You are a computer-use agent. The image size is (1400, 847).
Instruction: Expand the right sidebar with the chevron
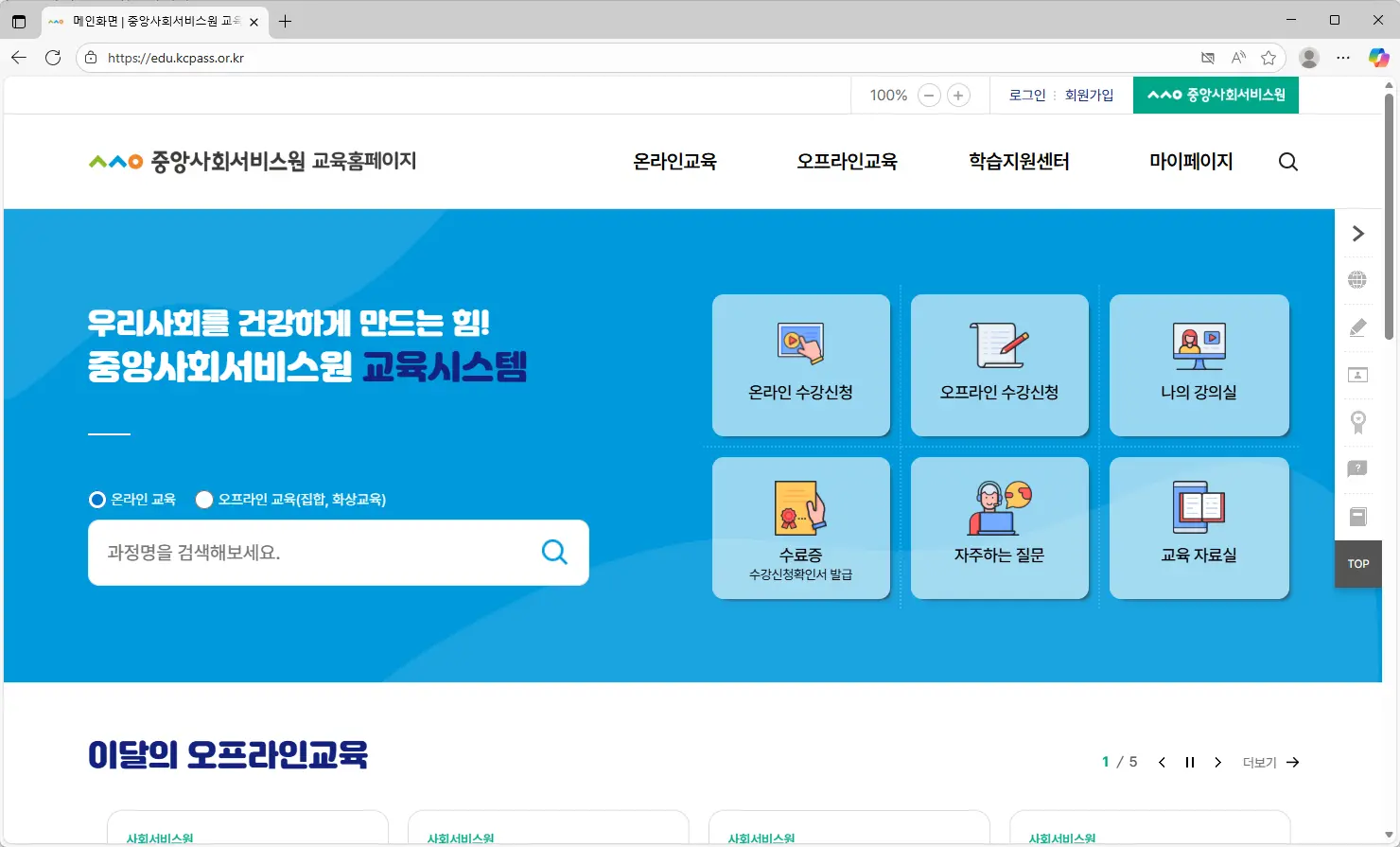[x=1357, y=233]
